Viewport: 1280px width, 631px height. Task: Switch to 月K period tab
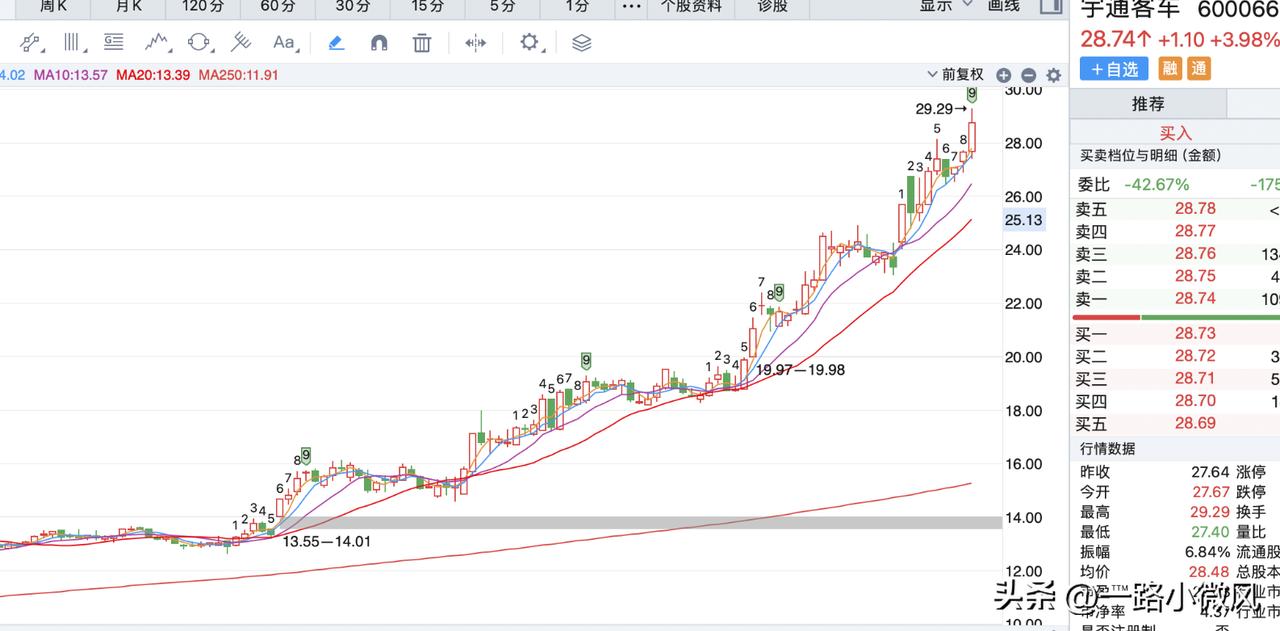coord(128,6)
